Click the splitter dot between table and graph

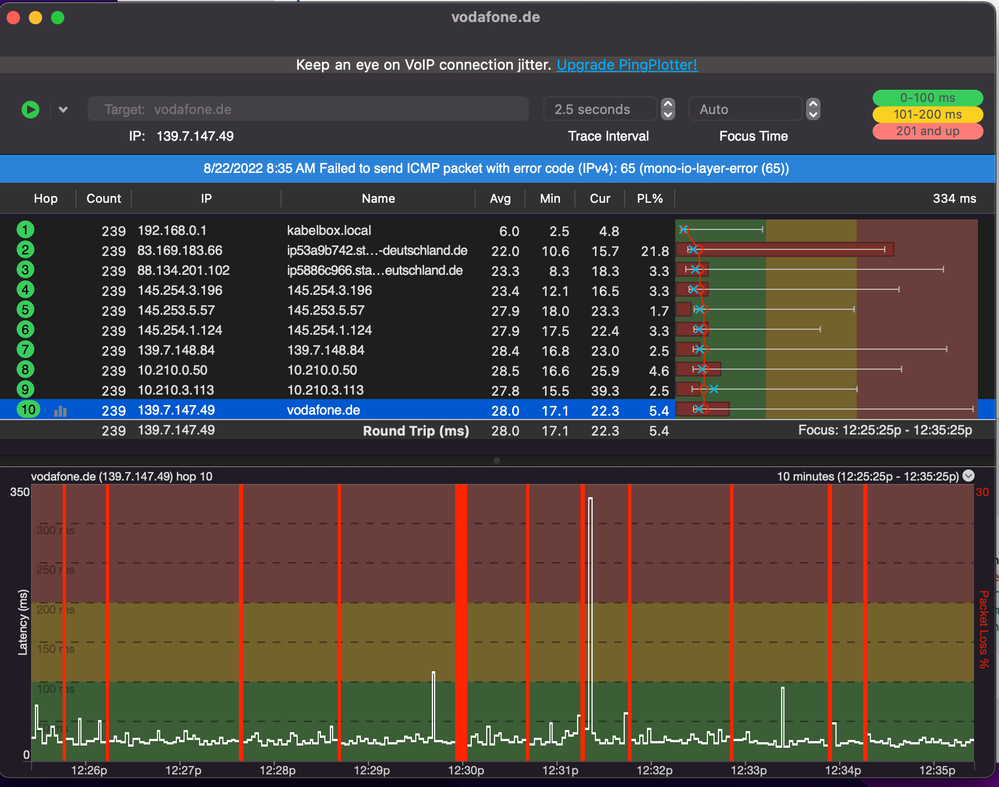[496, 460]
